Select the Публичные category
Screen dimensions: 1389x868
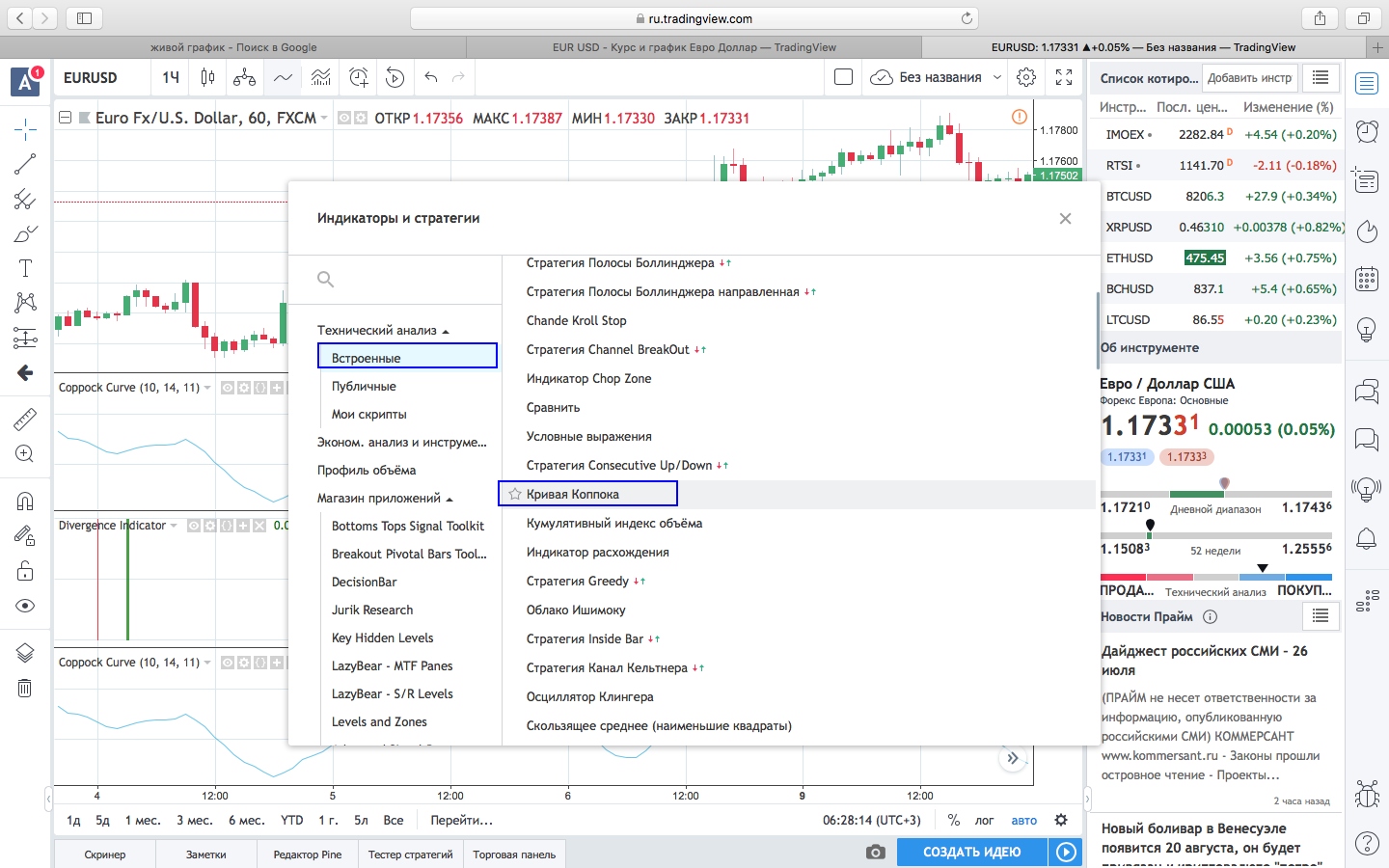click(364, 386)
